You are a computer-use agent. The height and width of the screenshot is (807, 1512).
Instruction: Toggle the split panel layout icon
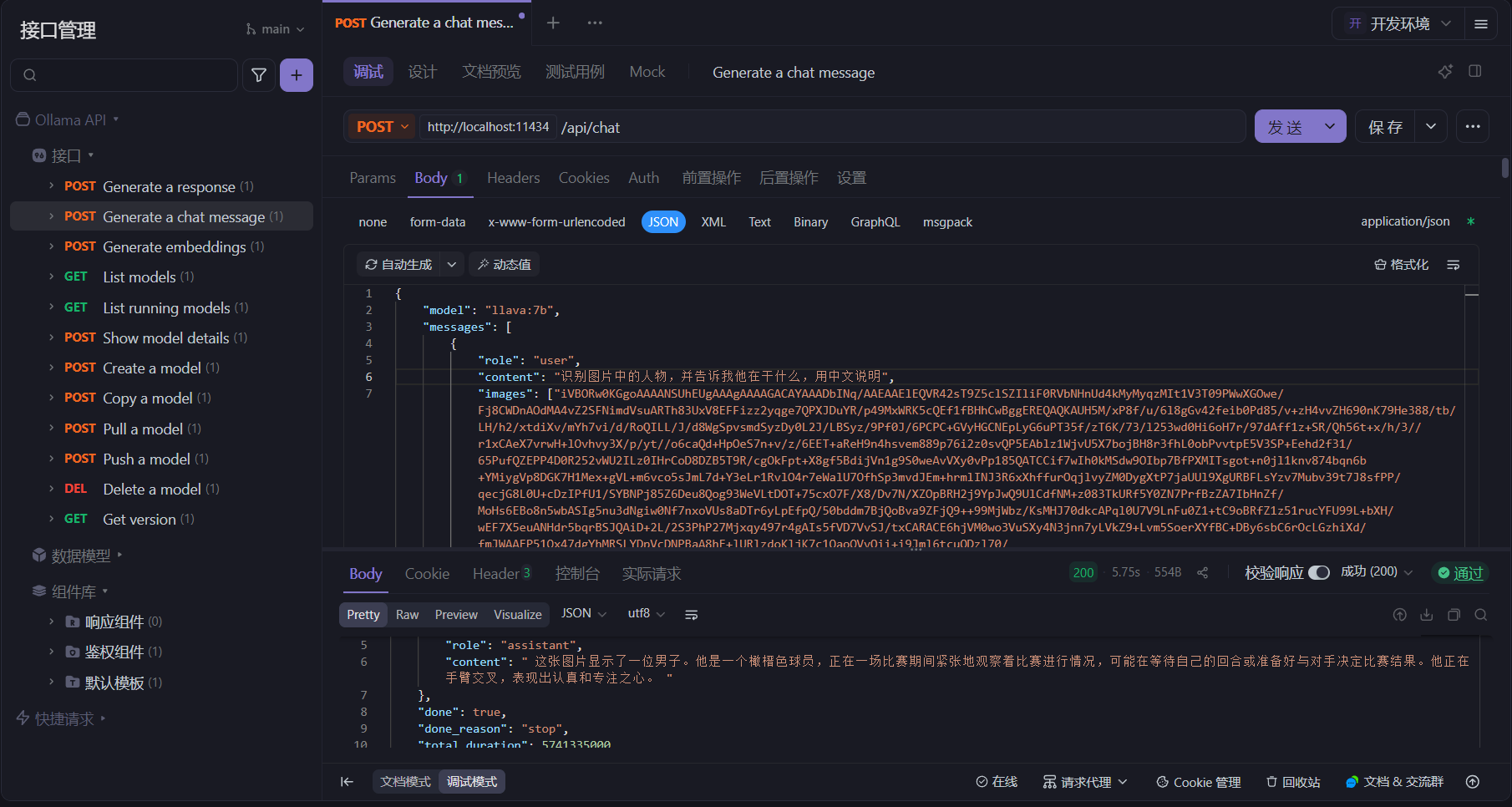click(x=1474, y=72)
